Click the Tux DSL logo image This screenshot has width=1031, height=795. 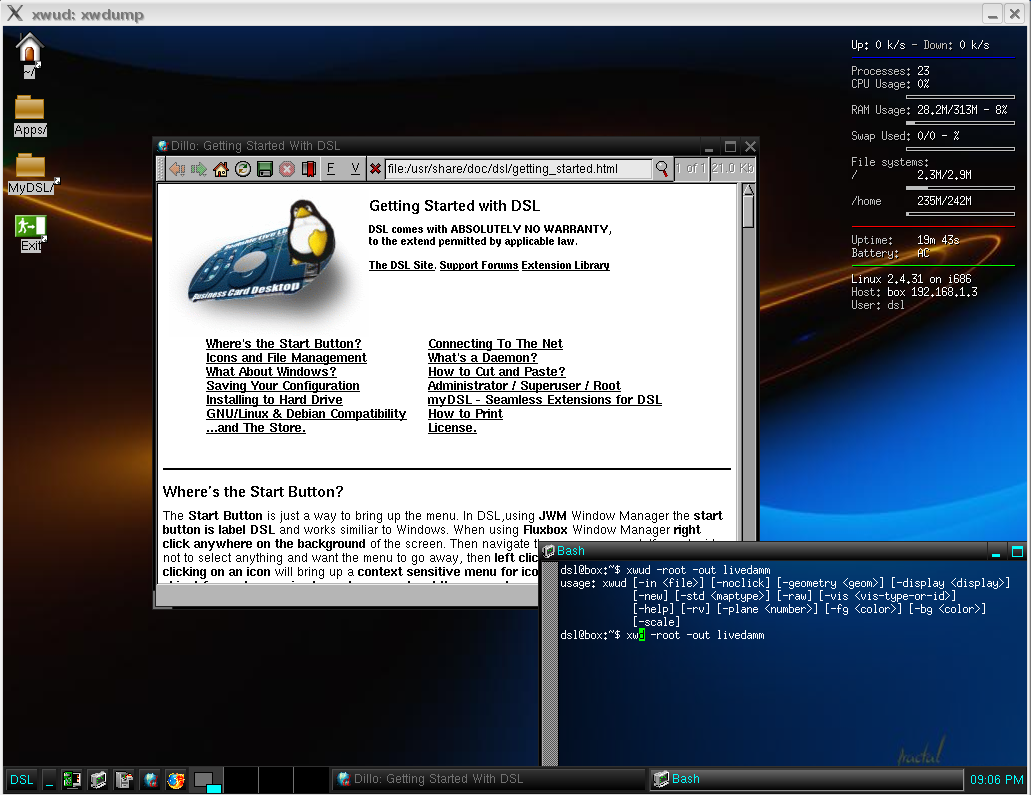263,253
